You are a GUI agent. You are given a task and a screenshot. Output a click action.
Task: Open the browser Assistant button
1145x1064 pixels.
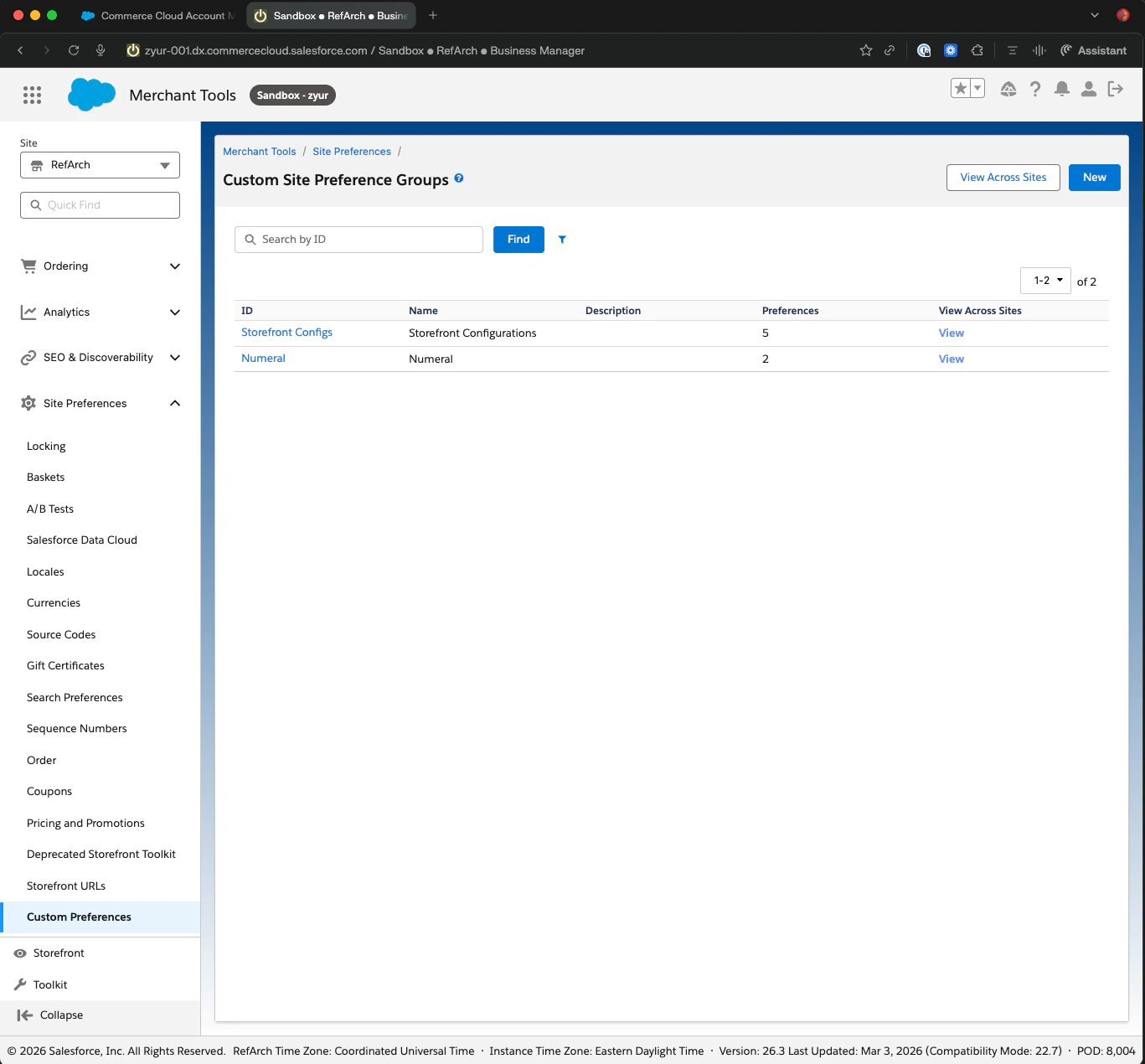click(x=1093, y=50)
